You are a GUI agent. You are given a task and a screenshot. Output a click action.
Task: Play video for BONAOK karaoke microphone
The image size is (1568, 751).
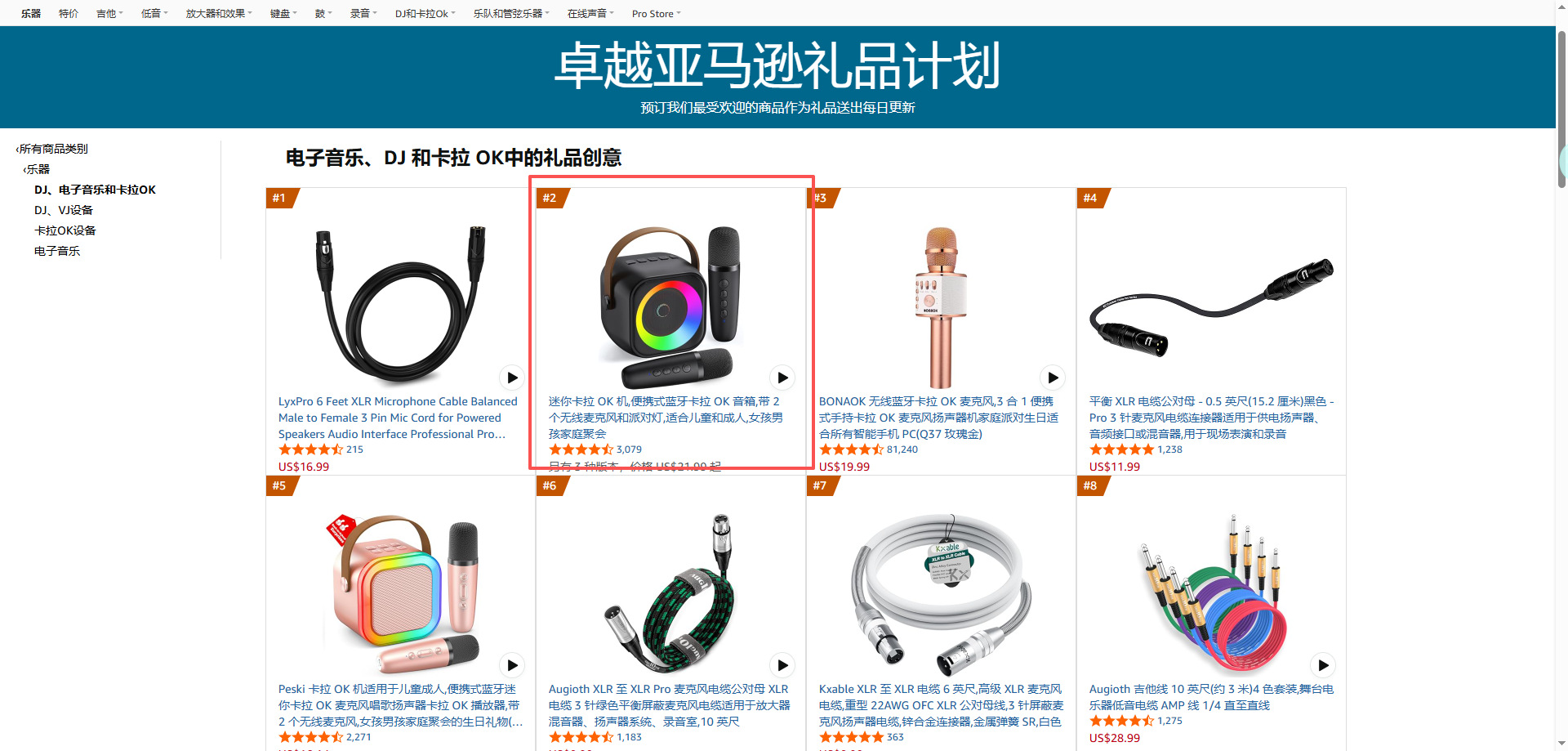coord(1053,378)
